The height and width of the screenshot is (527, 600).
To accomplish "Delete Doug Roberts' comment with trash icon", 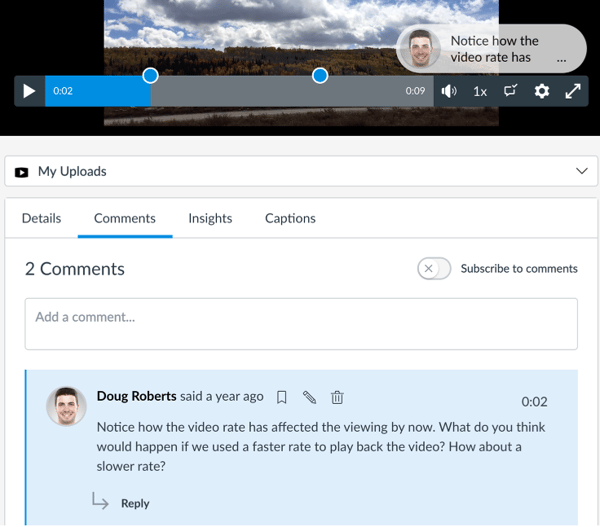I will pos(337,397).
